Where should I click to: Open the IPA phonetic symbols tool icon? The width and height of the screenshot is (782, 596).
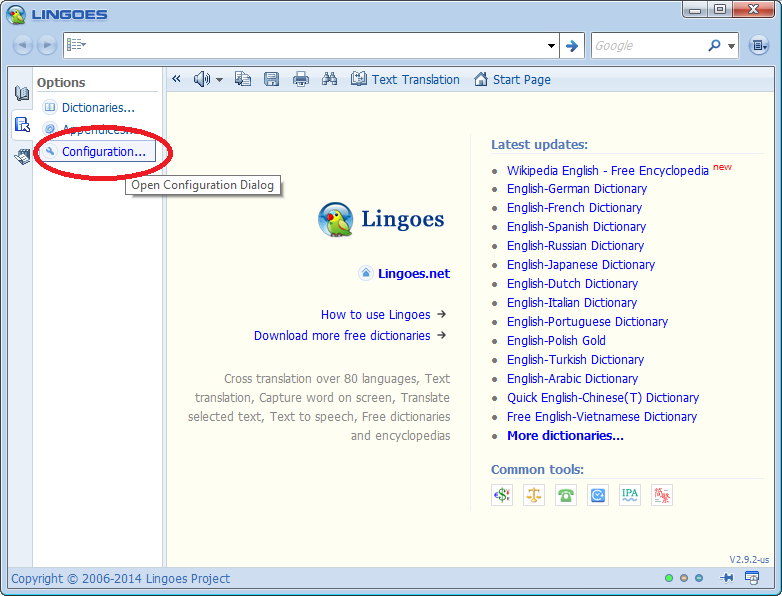(x=630, y=495)
